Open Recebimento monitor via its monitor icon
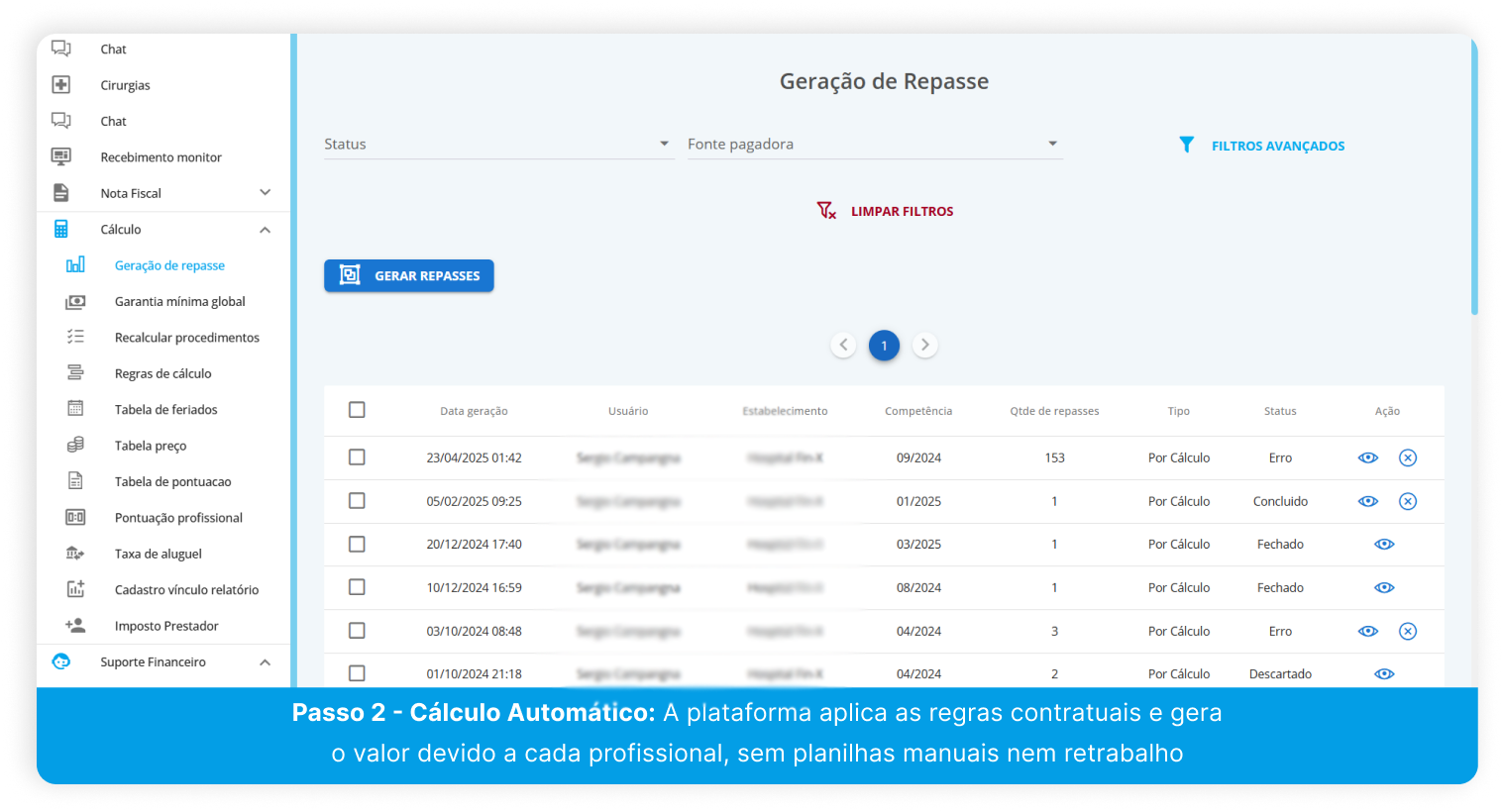Image resolution: width=1503 pixels, height=812 pixels. click(x=61, y=156)
